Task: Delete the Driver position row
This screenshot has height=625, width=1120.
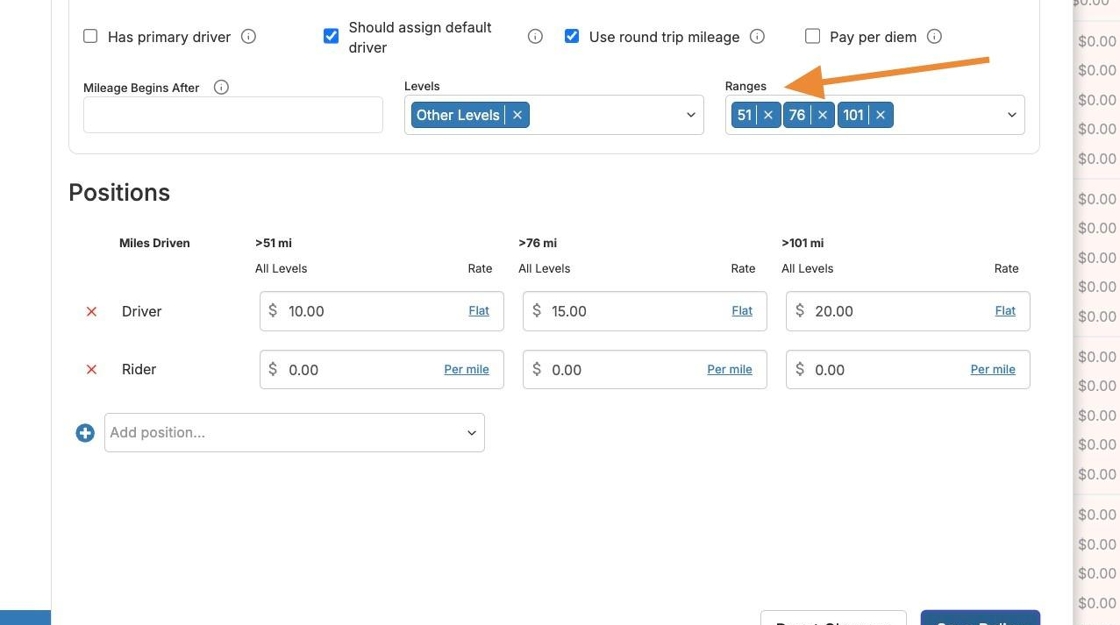Action: click(x=91, y=312)
